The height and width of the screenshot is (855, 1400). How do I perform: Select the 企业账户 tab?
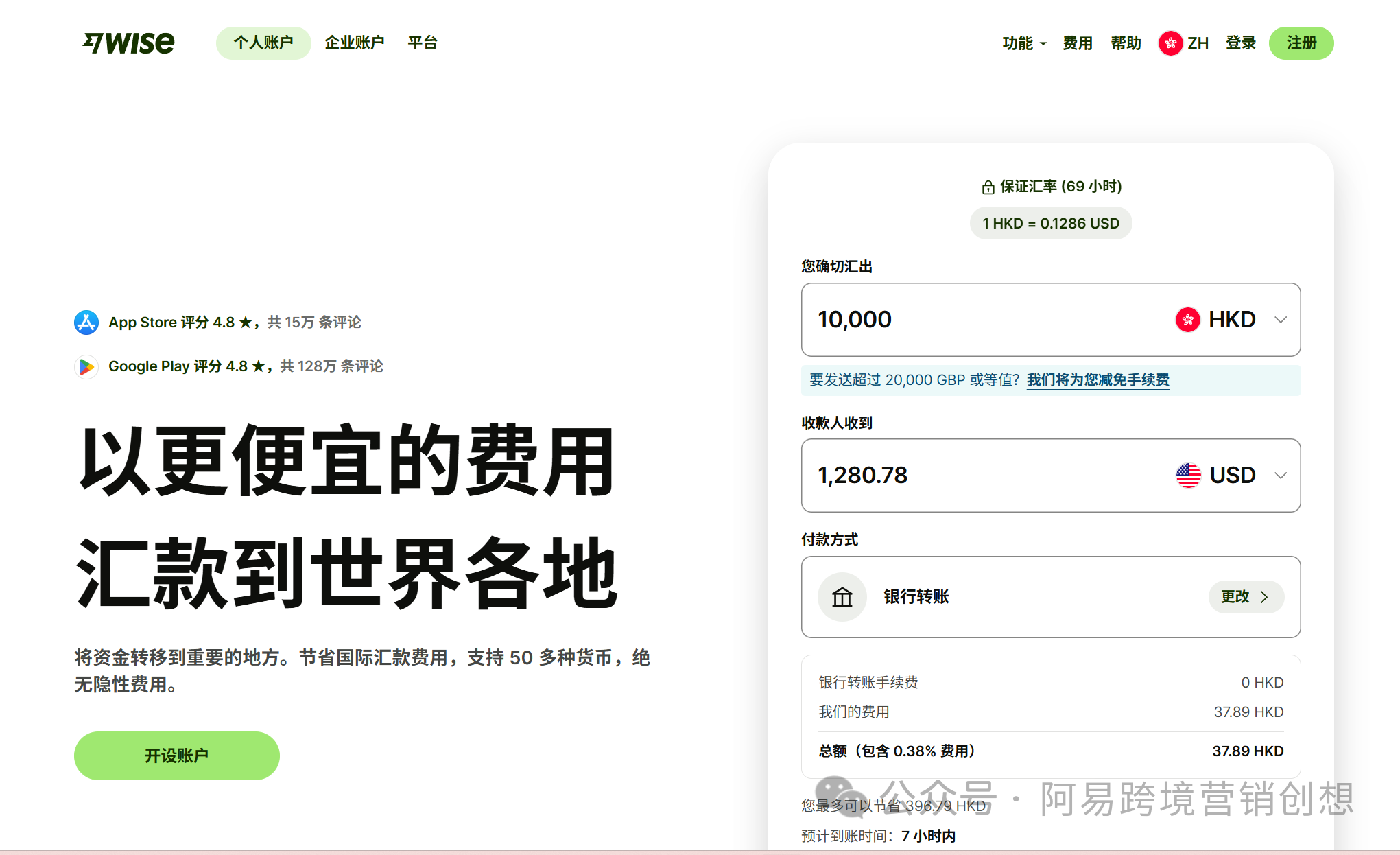click(355, 43)
